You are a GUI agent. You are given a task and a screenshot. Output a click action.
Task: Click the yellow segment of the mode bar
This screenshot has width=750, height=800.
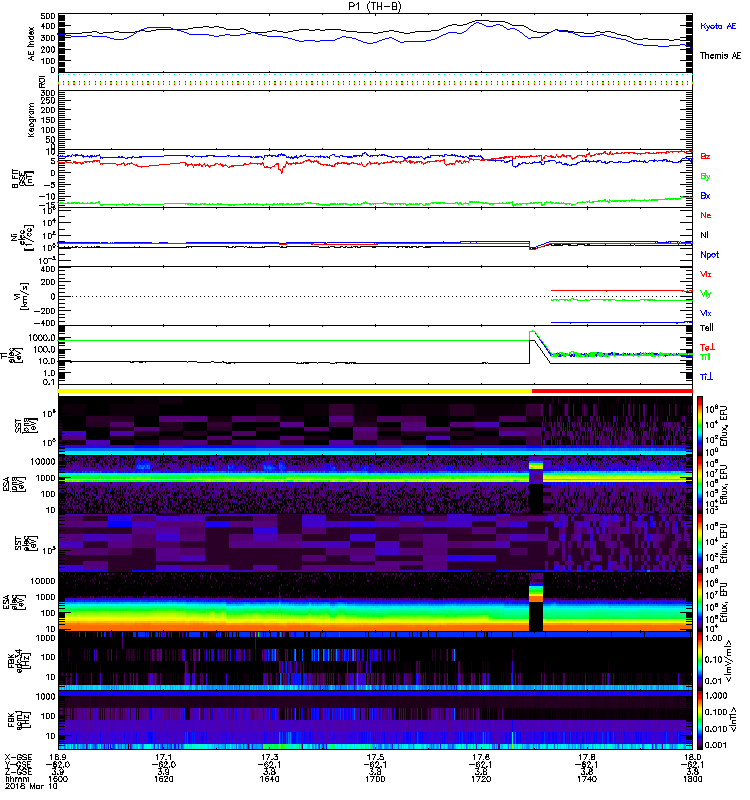[295, 391]
